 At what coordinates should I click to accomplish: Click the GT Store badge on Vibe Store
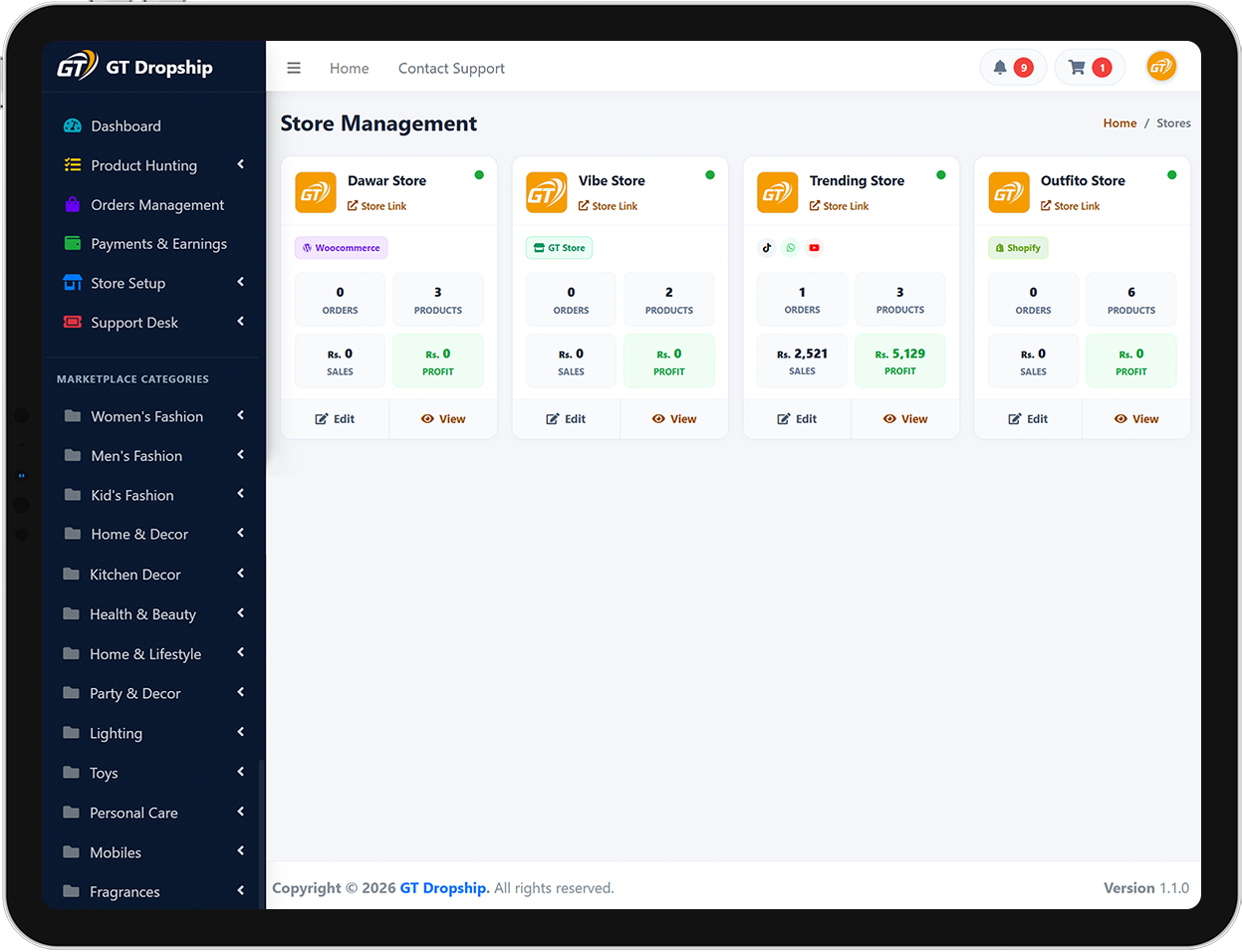[x=559, y=248]
